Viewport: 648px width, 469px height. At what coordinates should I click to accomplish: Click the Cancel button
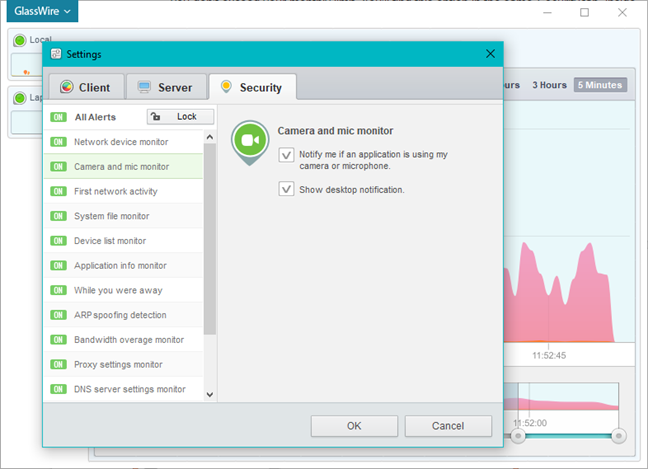(x=448, y=426)
